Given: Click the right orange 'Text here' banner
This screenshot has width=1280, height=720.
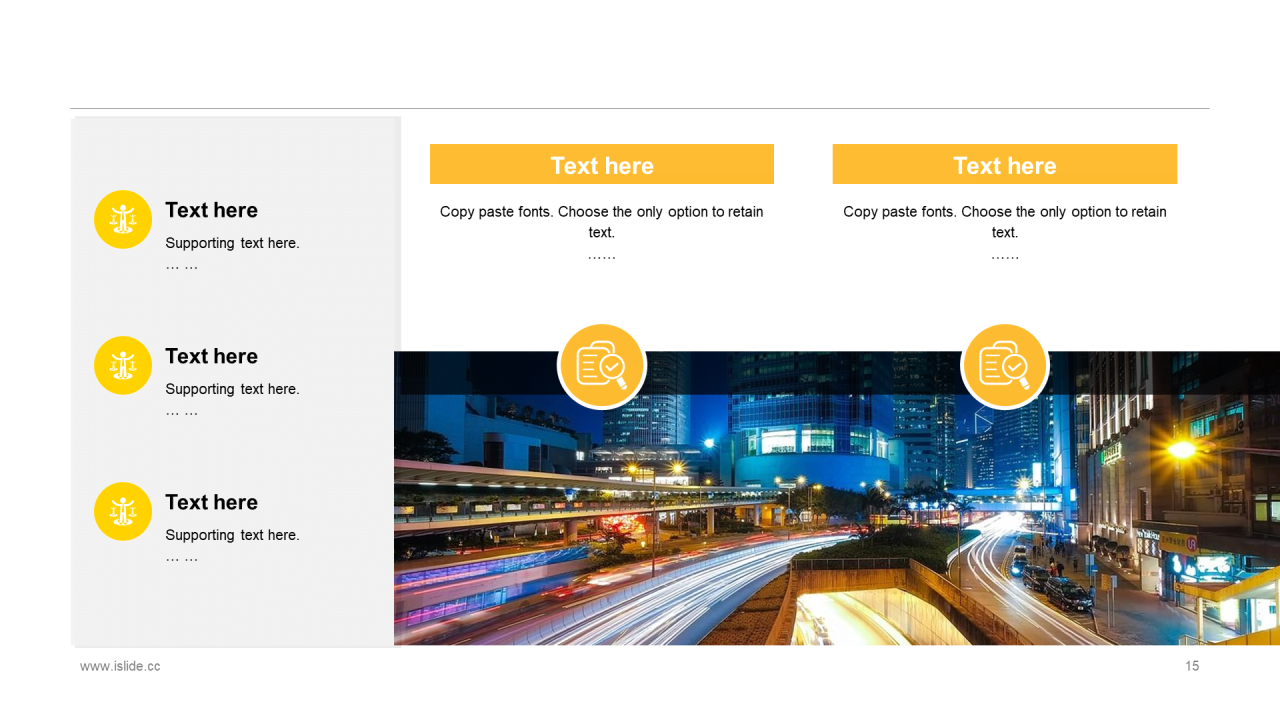Looking at the screenshot, I should click(x=1004, y=165).
